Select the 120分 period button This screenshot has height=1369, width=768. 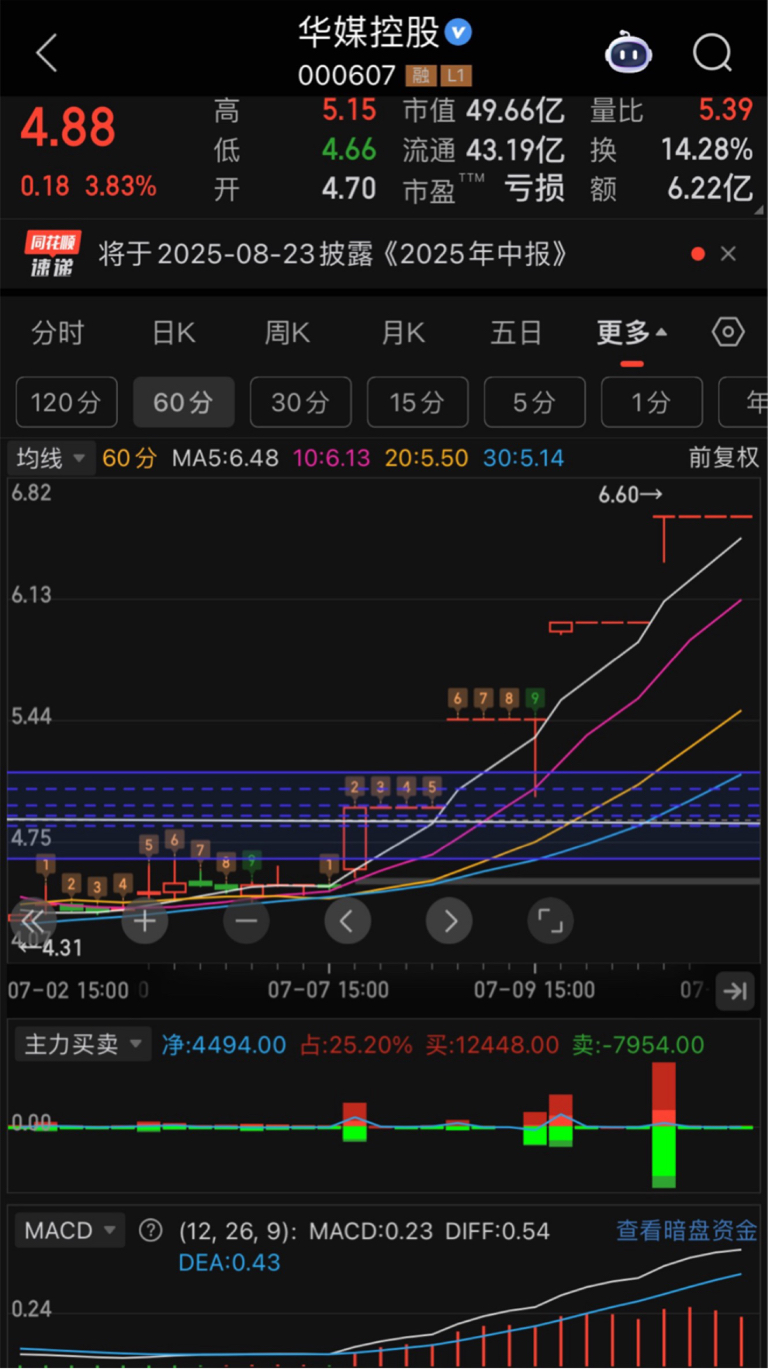(x=66, y=402)
